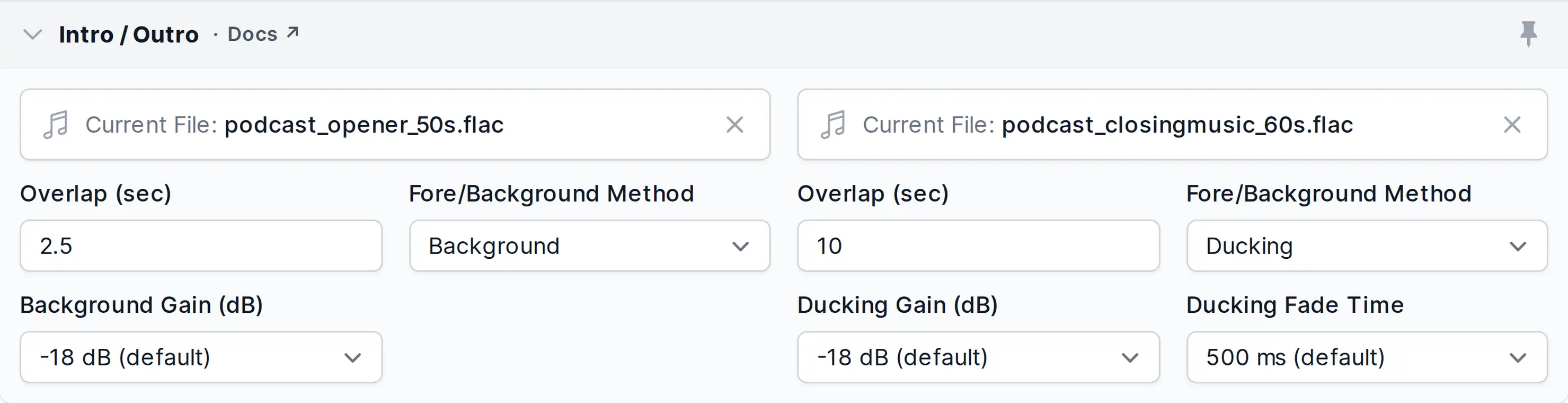This screenshot has height=403, width=1568.
Task: Click the external arrow icon beside Docs
Action: tap(293, 32)
